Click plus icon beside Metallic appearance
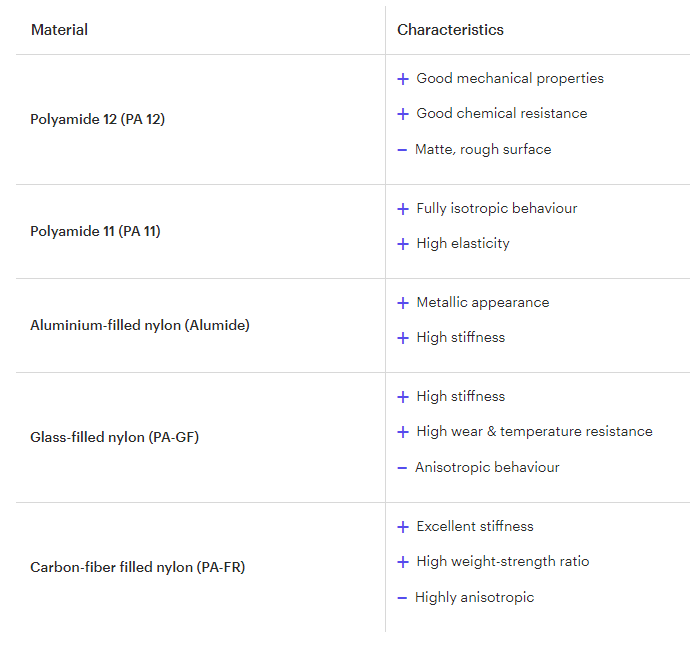 pos(403,303)
